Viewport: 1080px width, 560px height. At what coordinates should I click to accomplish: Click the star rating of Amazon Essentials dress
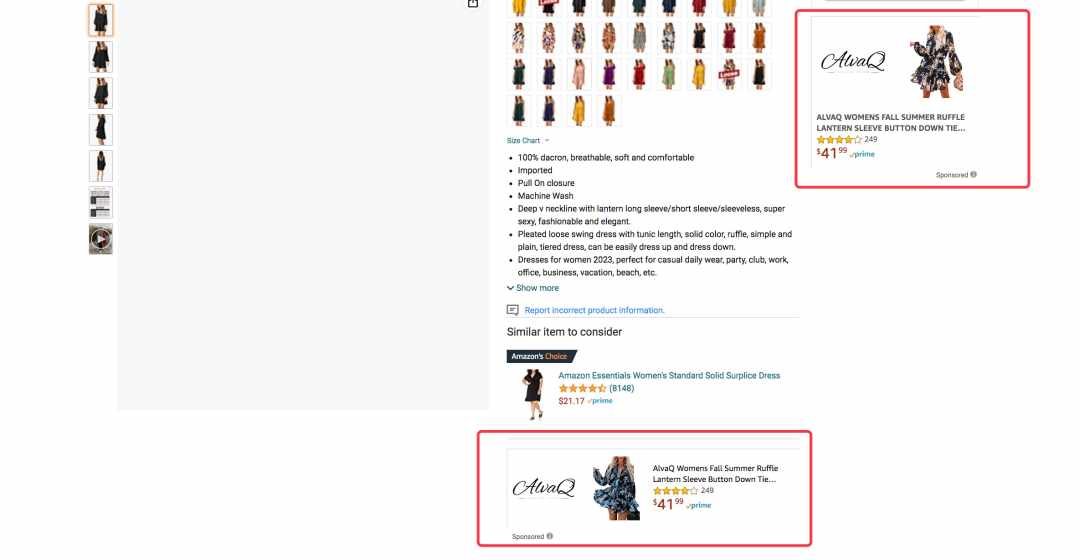tap(582, 388)
